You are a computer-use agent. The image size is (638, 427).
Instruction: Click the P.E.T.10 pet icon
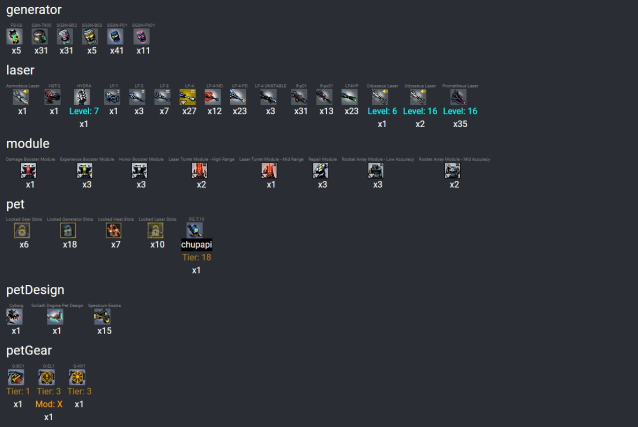(x=195, y=230)
